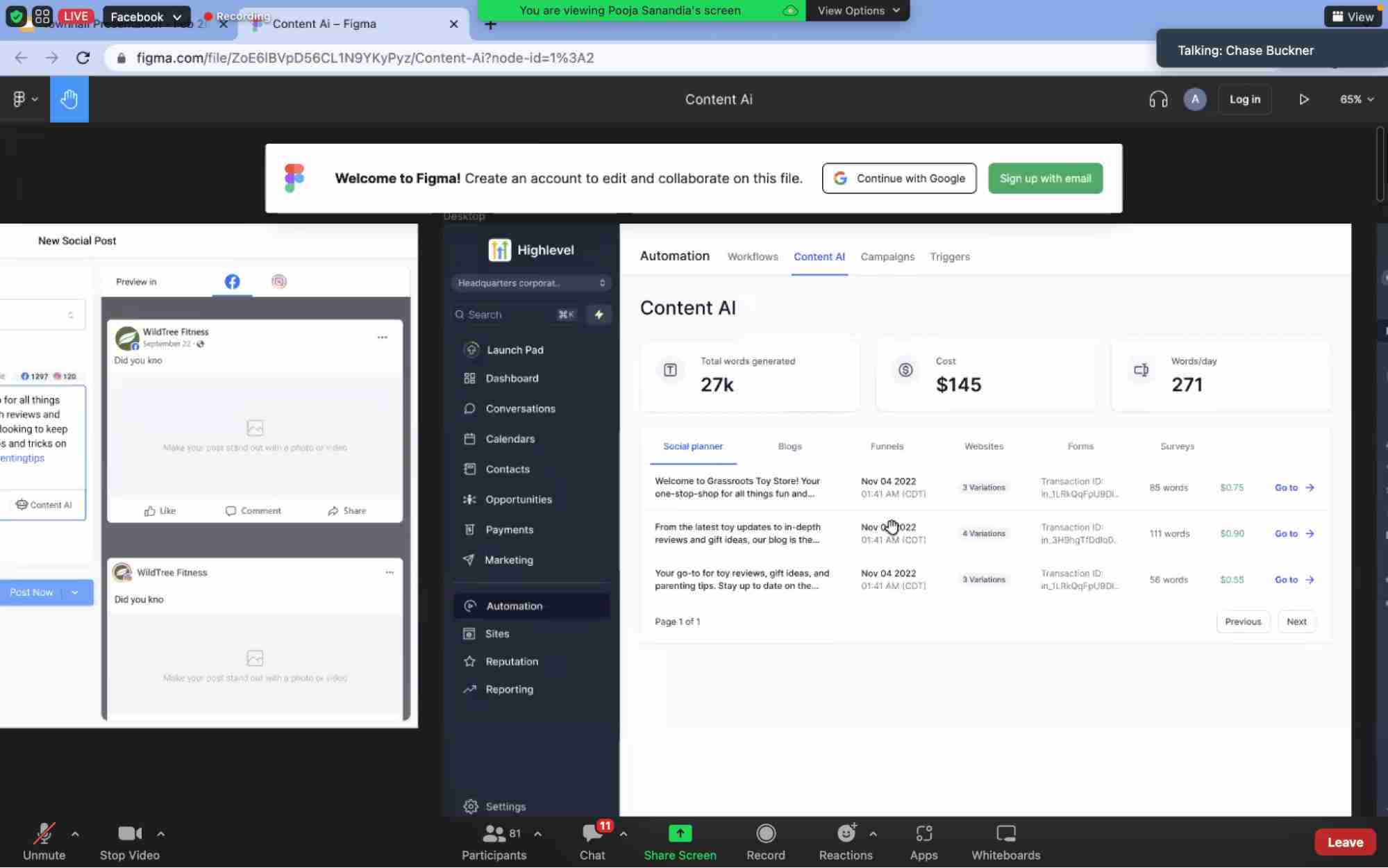Click the Launch Pad icon in sidebar
1388x868 pixels.
coord(472,348)
